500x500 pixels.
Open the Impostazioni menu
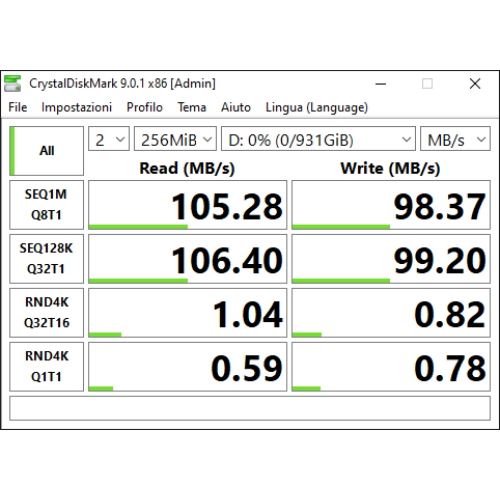click(76, 107)
